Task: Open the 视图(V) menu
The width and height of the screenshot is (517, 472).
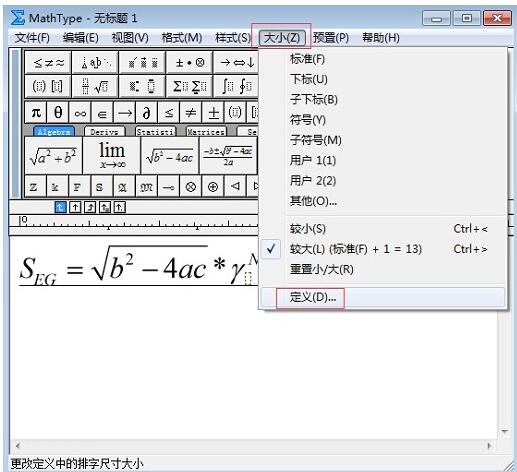Action: click(130, 38)
